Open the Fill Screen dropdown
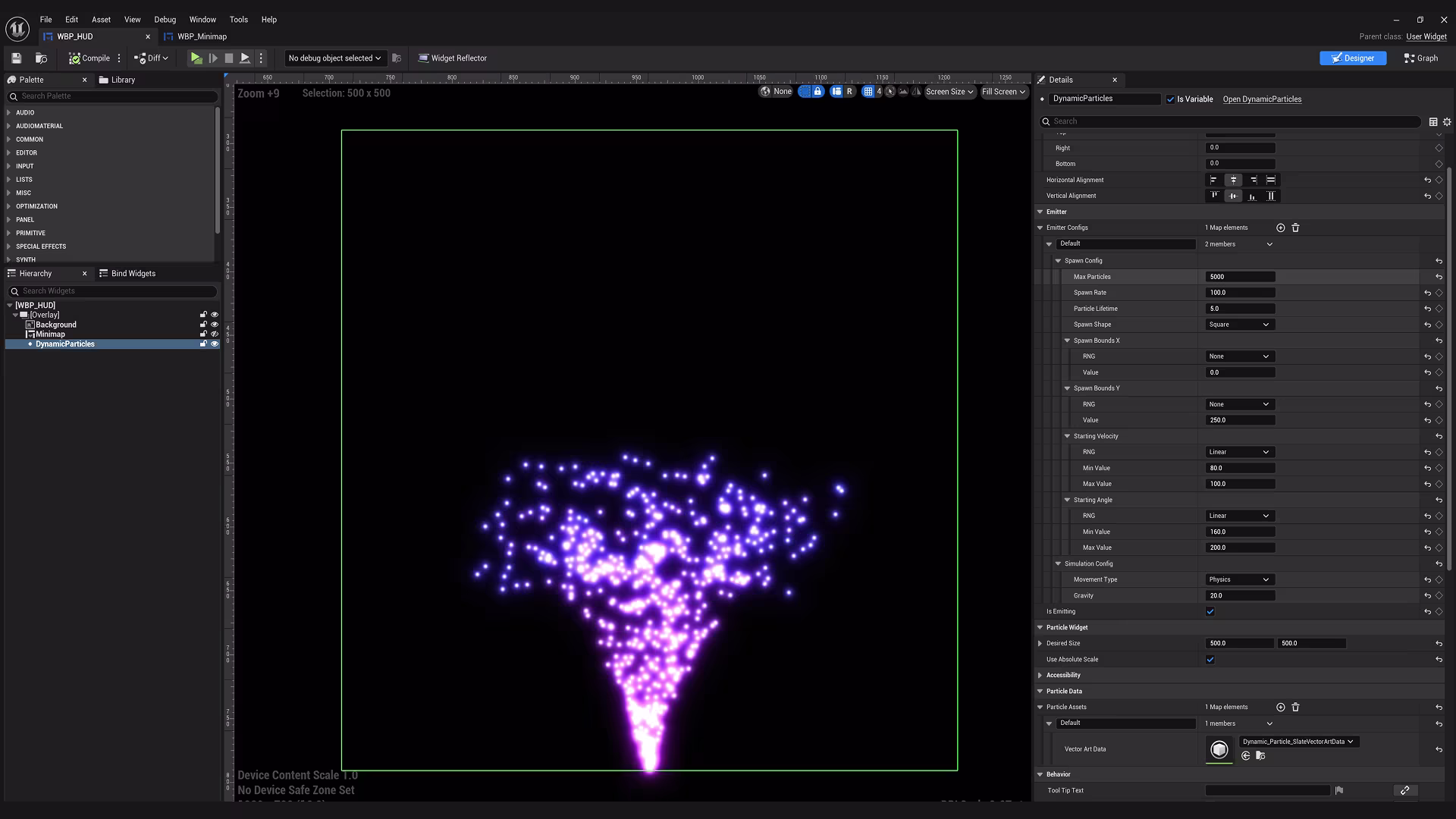This screenshot has height=819, width=1456. pyautogui.click(x=1003, y=92)
